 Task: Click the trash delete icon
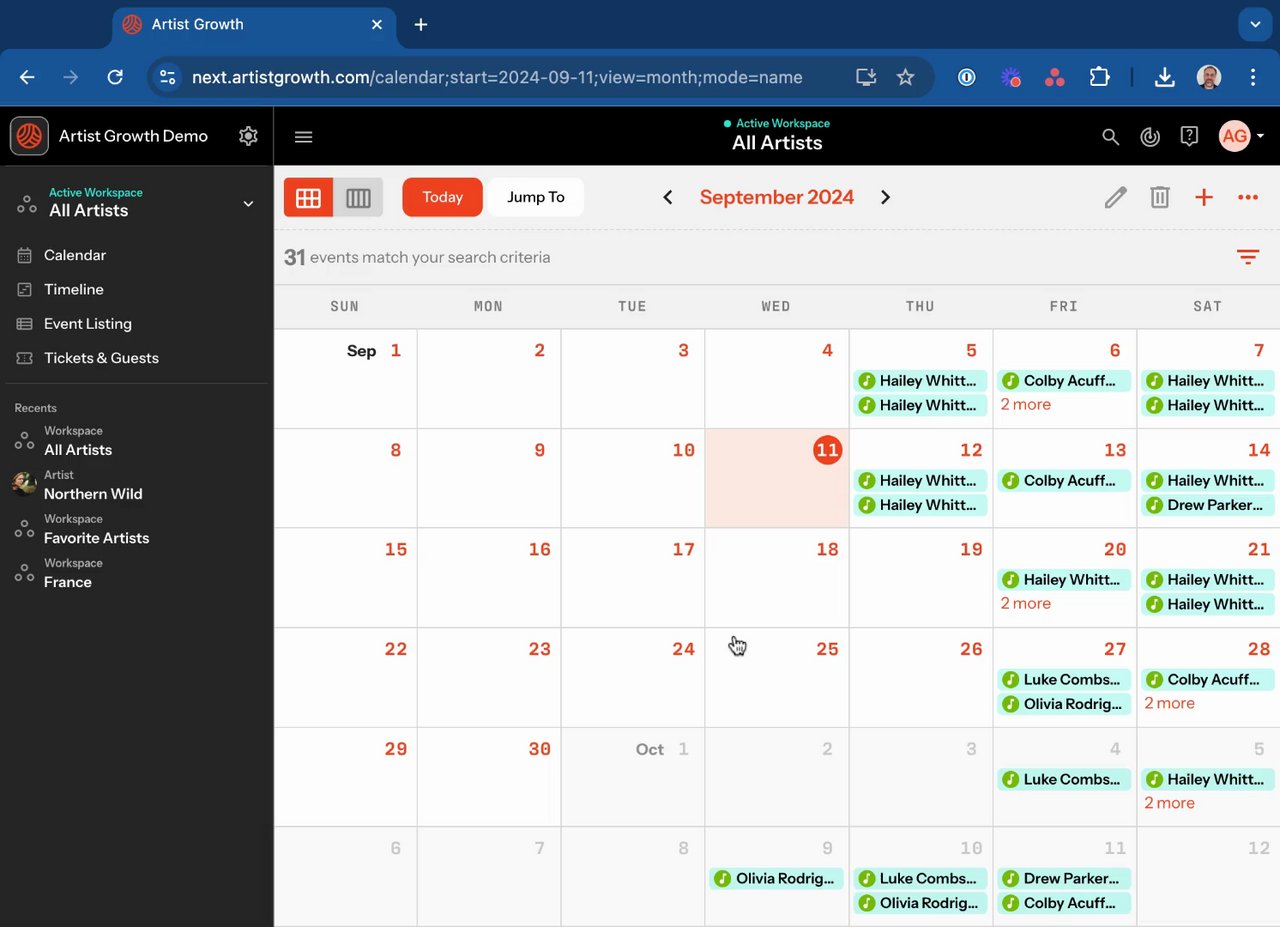[1160, 197]
